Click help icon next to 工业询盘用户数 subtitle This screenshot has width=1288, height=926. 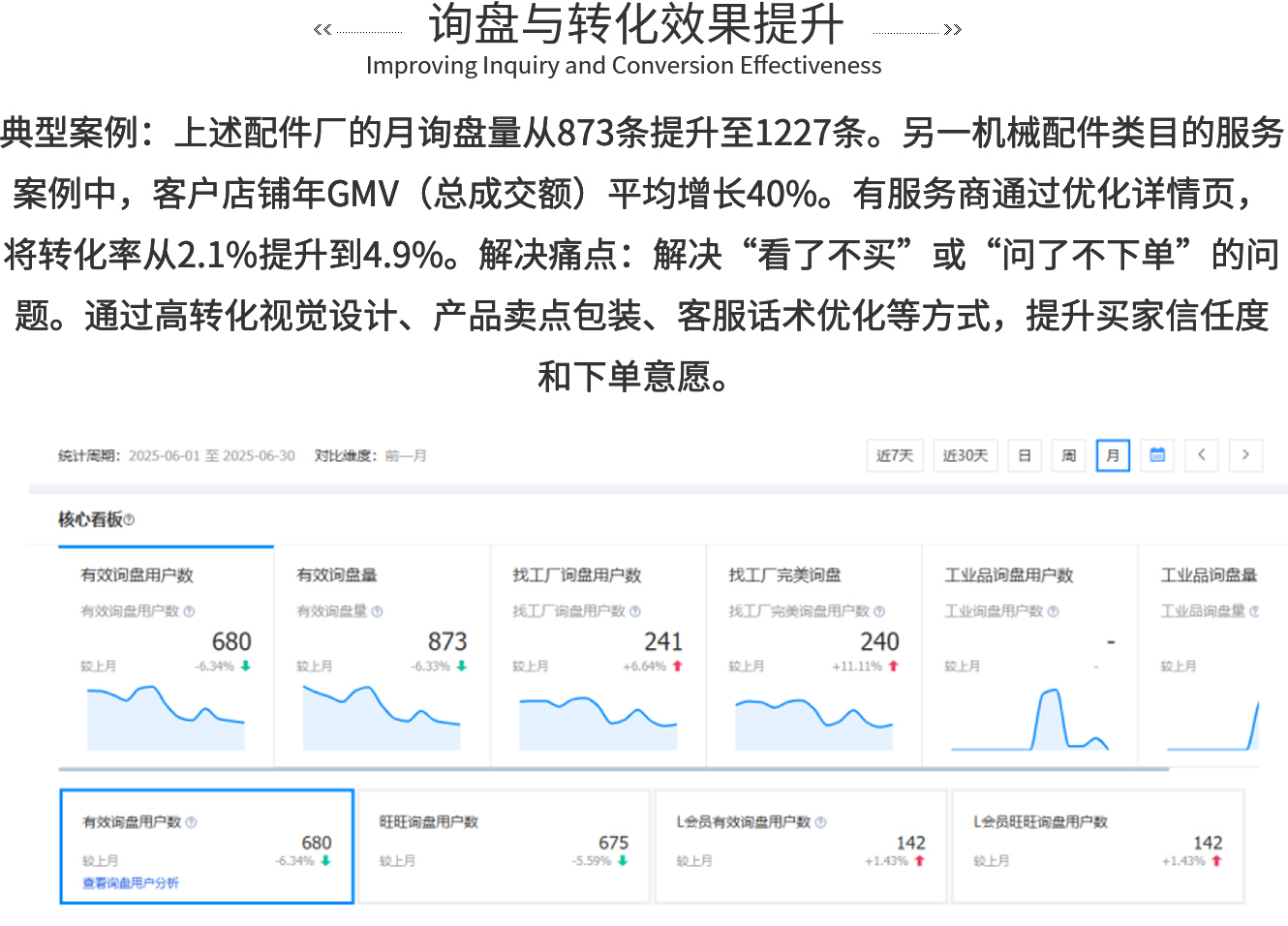(1054, 611)
